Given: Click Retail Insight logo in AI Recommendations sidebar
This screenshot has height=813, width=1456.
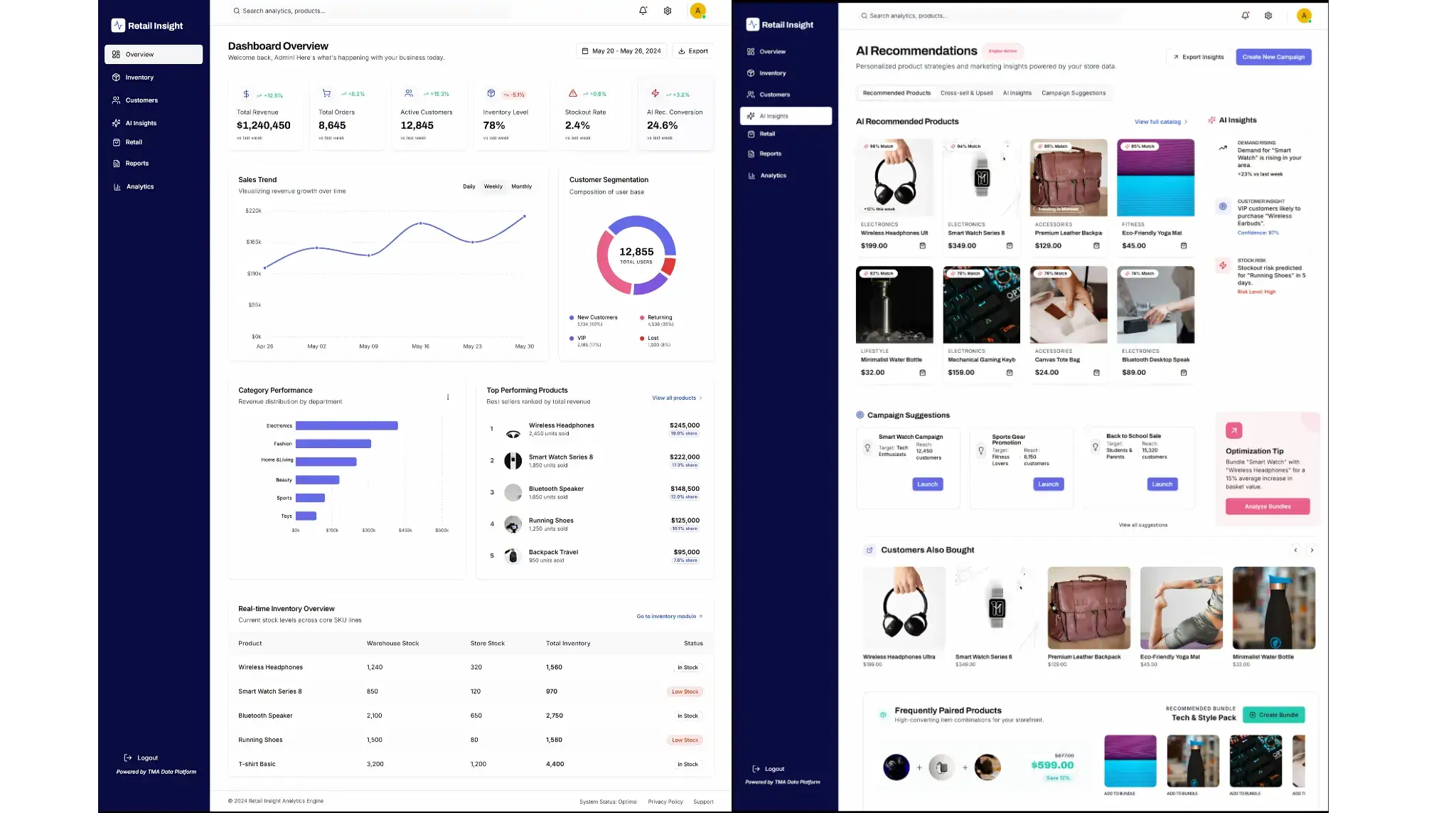Looking at the screenshot, I should click(780, 24).
